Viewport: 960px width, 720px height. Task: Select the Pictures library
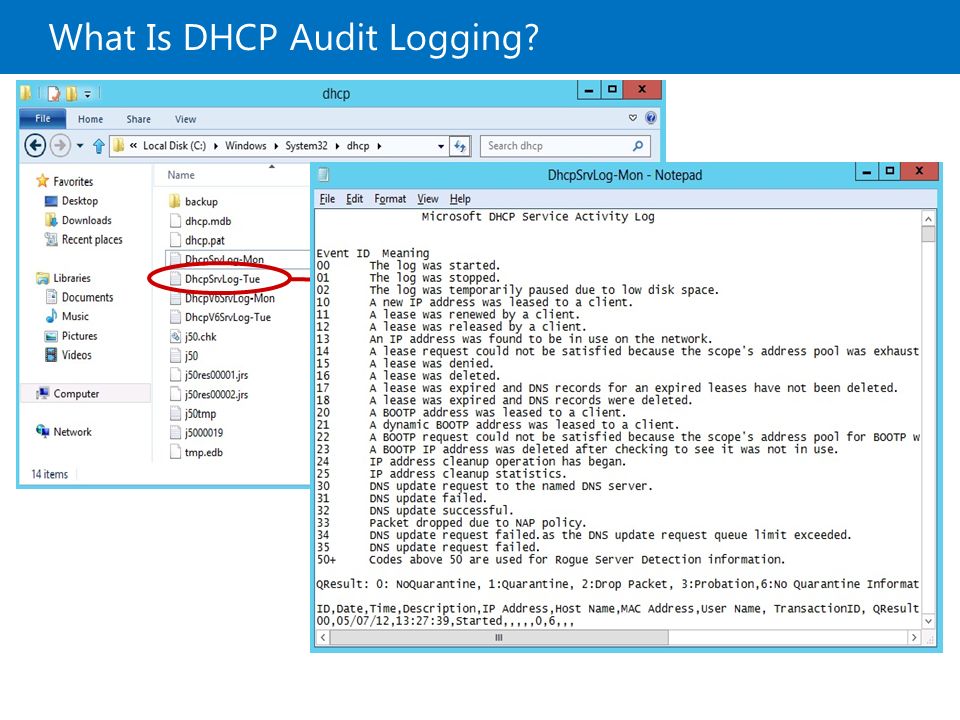point(79,336)
